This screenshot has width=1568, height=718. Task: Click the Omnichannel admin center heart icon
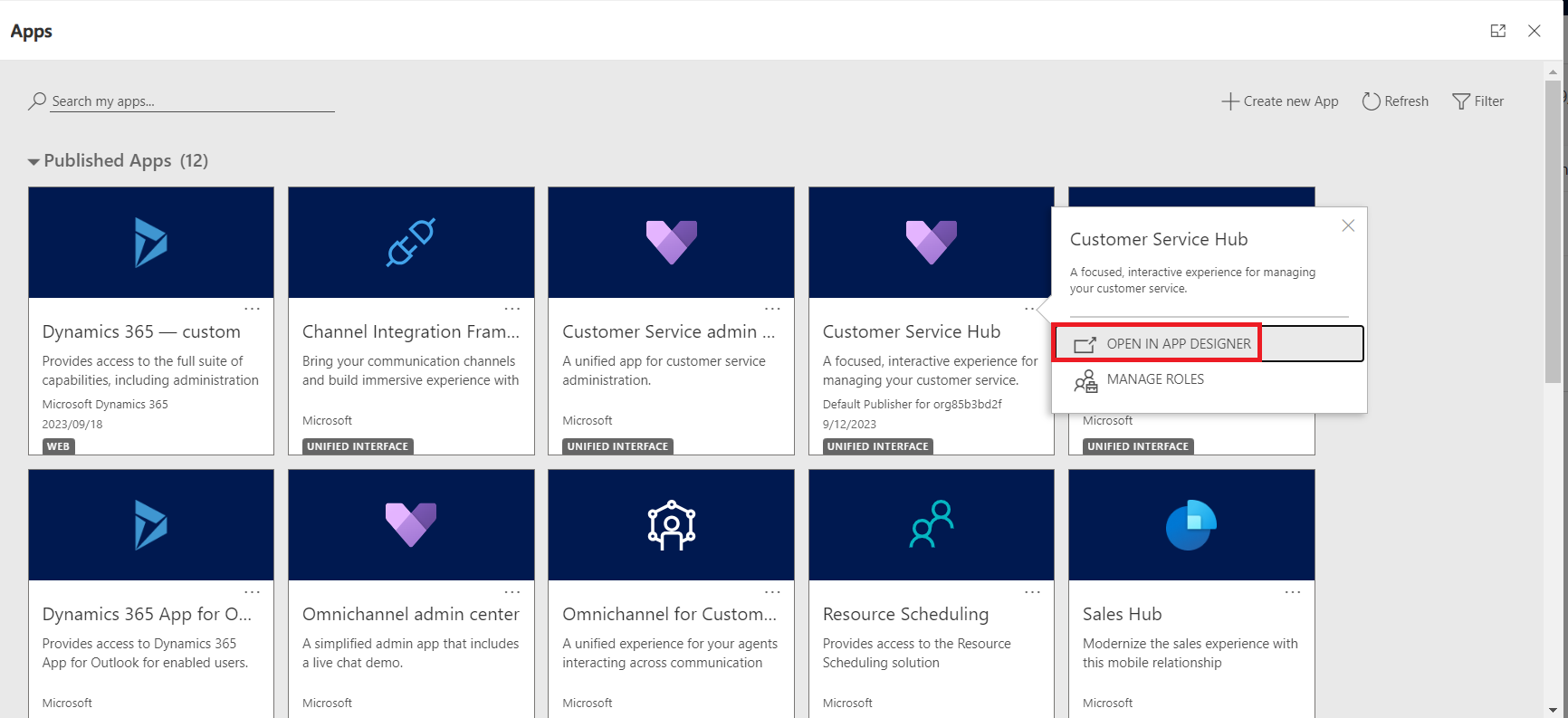411,525
